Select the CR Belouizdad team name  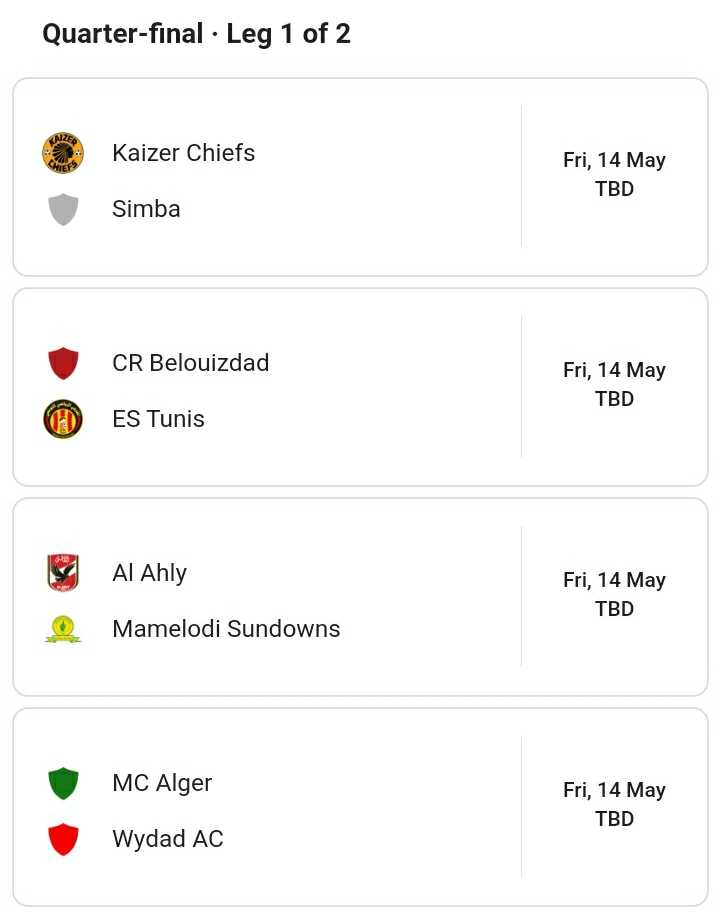[x=191, y=363]
